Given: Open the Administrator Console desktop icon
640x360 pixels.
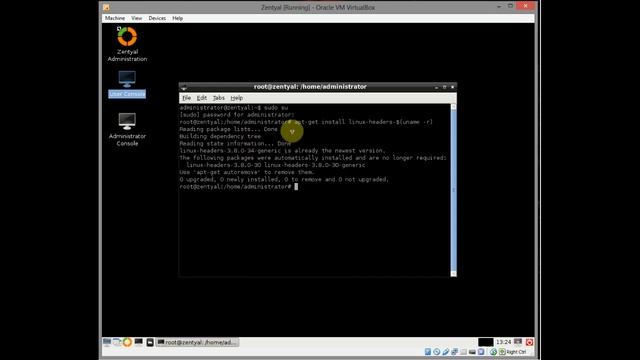Looking at the screenshot, I should (127, 129).
